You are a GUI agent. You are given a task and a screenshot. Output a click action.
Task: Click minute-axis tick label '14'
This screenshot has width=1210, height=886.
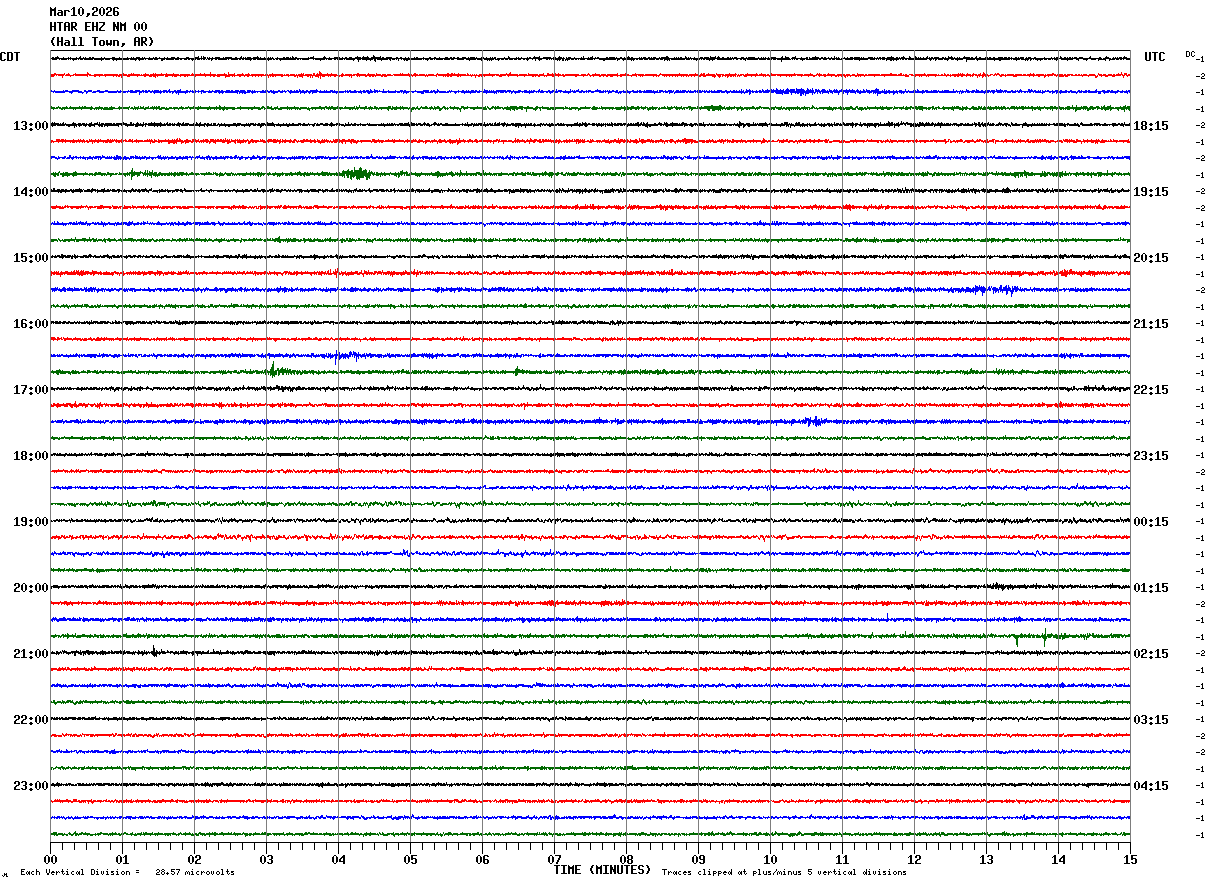pyautogui.click(x=1058, y=860)
